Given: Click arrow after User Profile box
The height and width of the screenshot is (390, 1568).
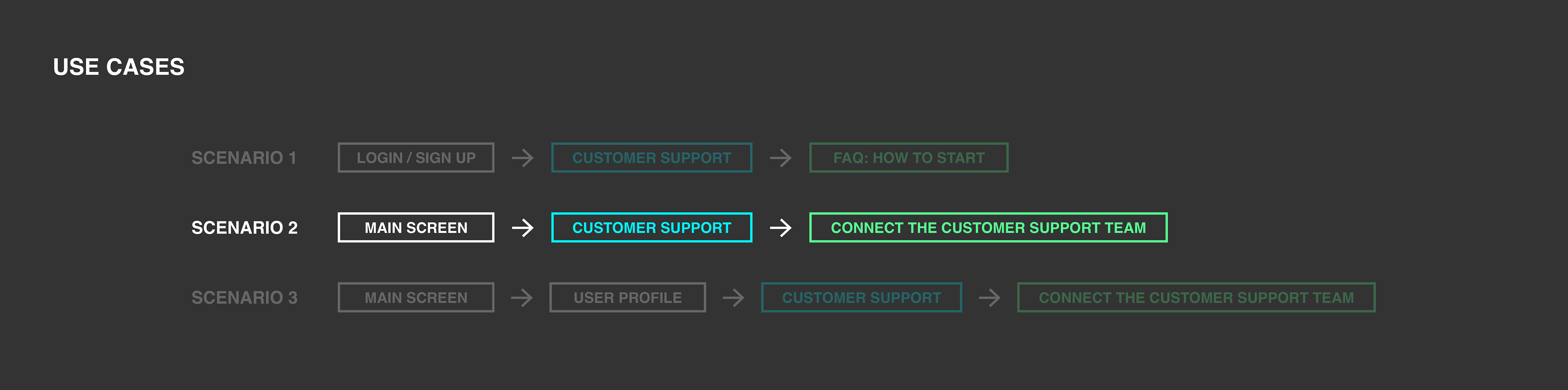Looking at the screenshot, I should coord(733,298).
